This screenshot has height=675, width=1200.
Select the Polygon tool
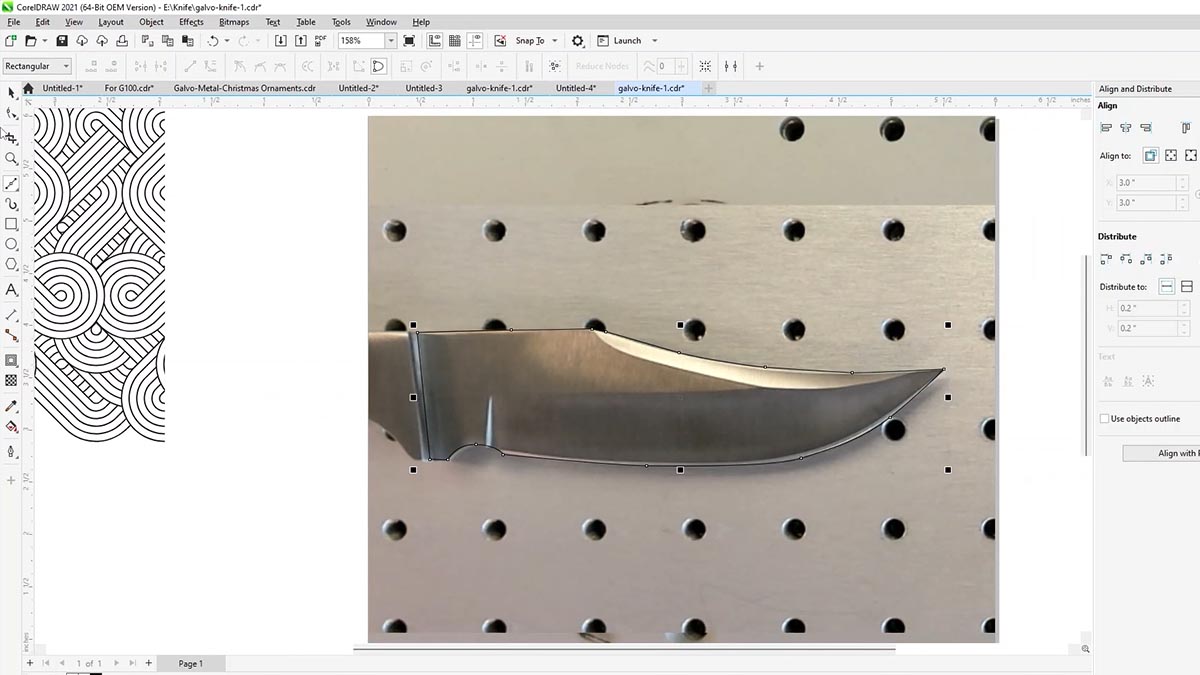coord(11,265)
